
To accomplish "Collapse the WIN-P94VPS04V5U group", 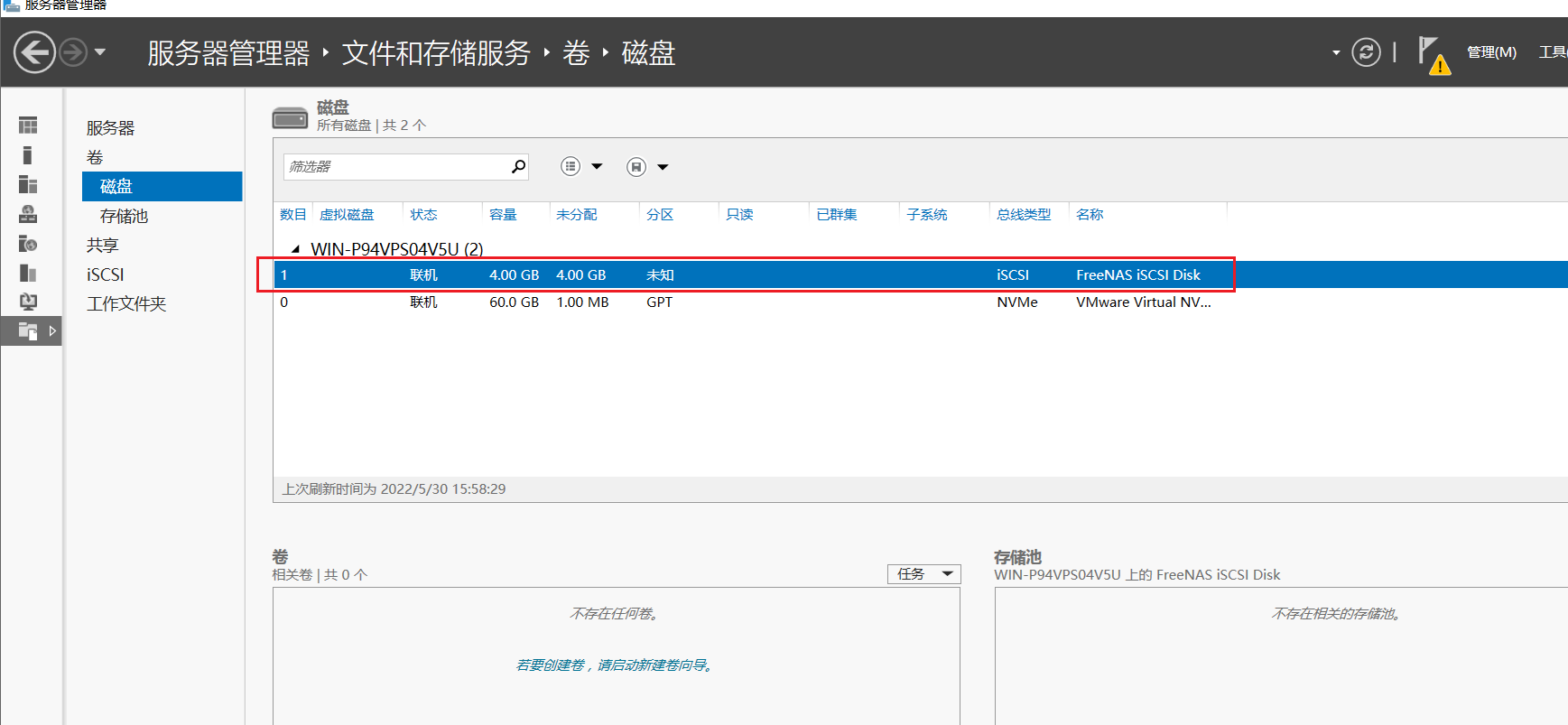I will (x=295, y=249).
